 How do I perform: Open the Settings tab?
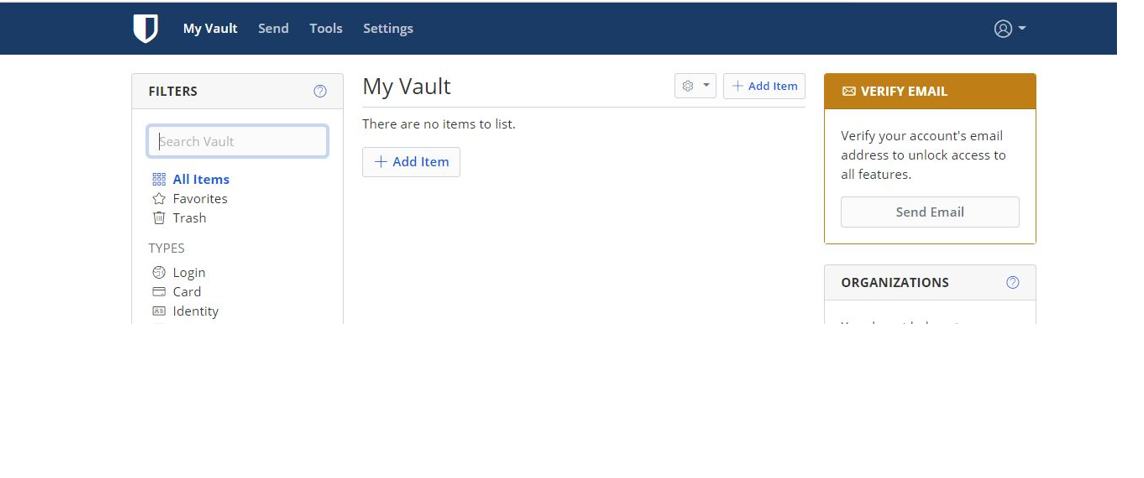(388, 28)
